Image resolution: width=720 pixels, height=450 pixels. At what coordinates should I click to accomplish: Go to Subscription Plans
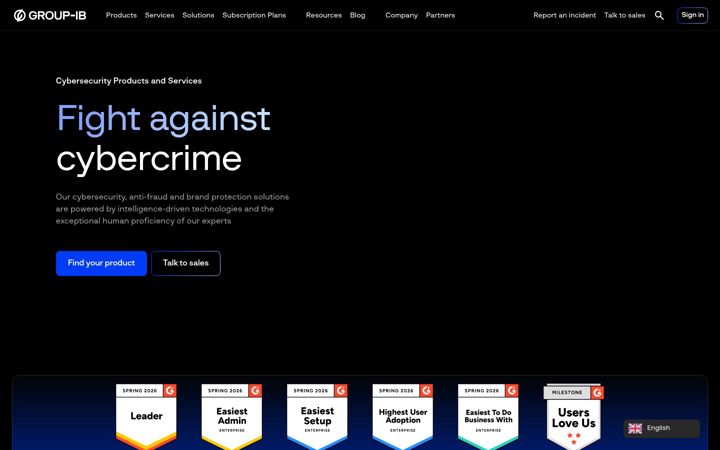click(x=254, y=15)
